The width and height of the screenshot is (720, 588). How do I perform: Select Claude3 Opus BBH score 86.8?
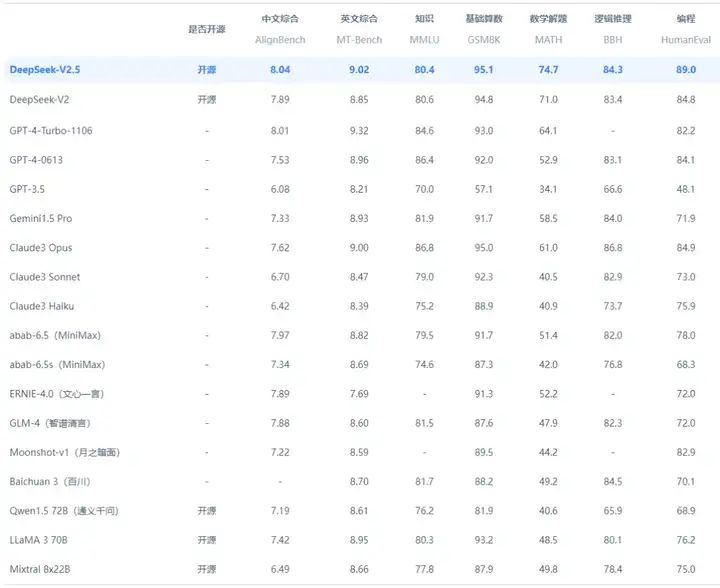(613, 248)
